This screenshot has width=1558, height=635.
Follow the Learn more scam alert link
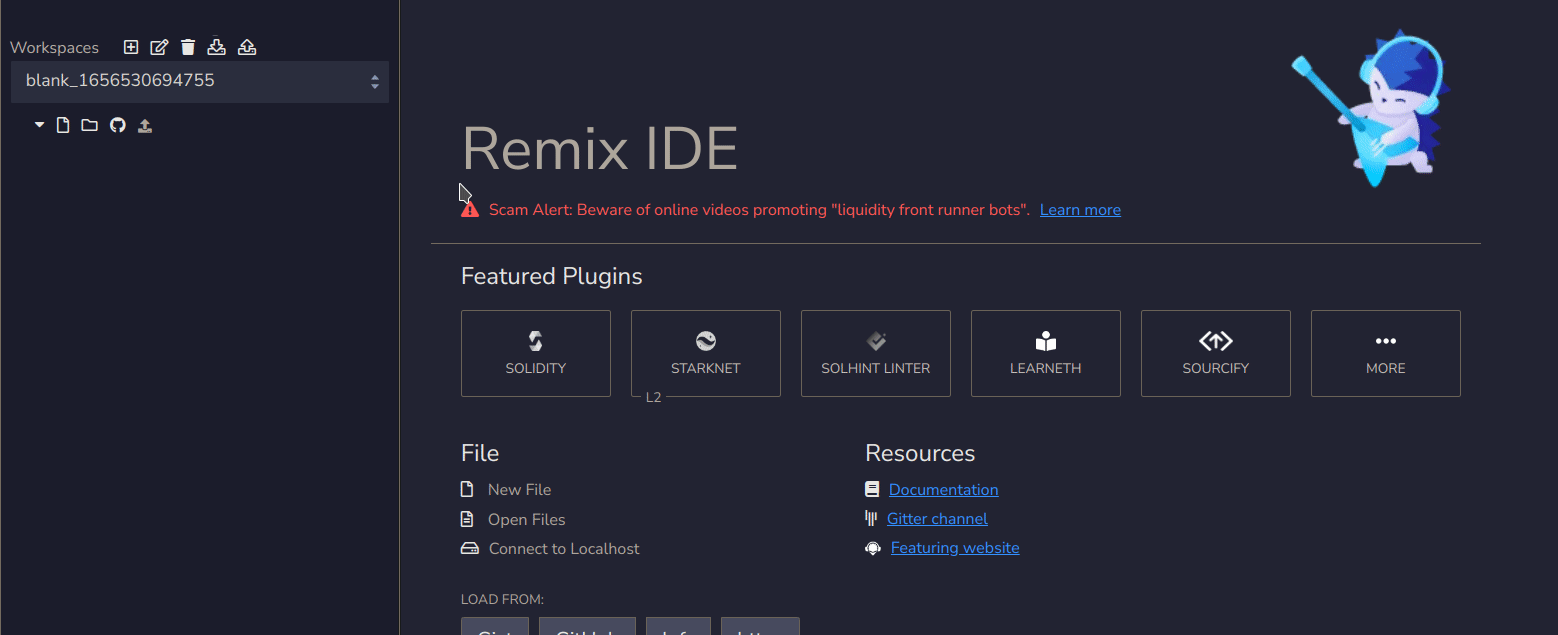(1080, 210)
